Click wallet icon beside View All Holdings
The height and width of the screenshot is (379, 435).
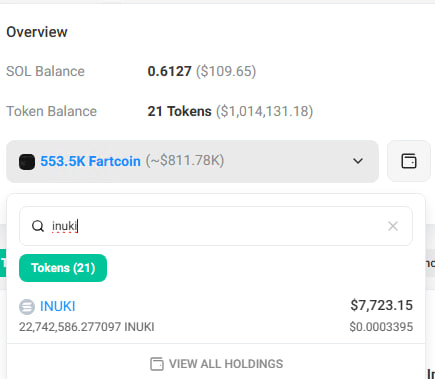[157, 364]
